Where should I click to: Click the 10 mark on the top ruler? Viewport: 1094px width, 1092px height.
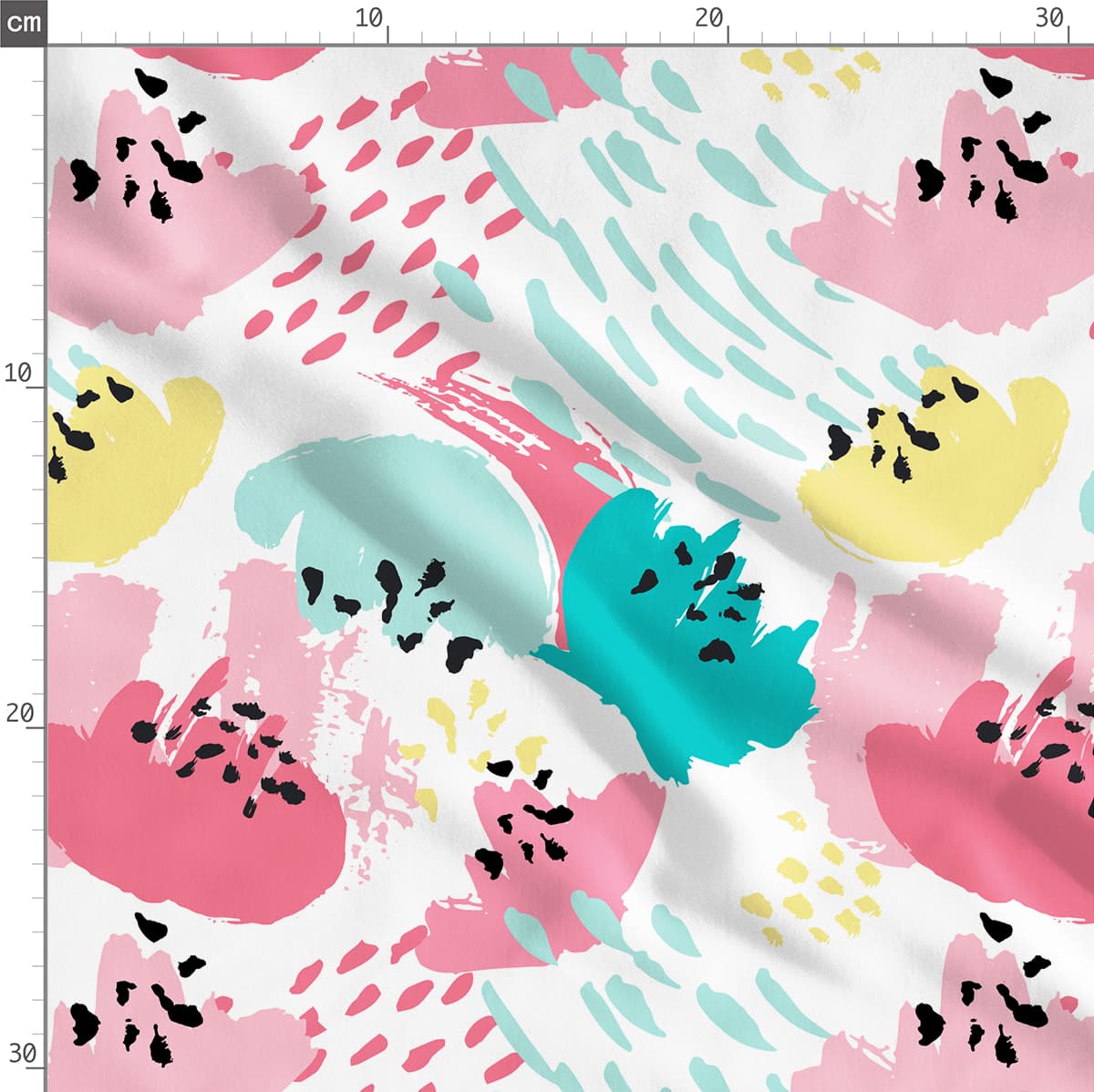pyautogui.click(x=369, y=17)
